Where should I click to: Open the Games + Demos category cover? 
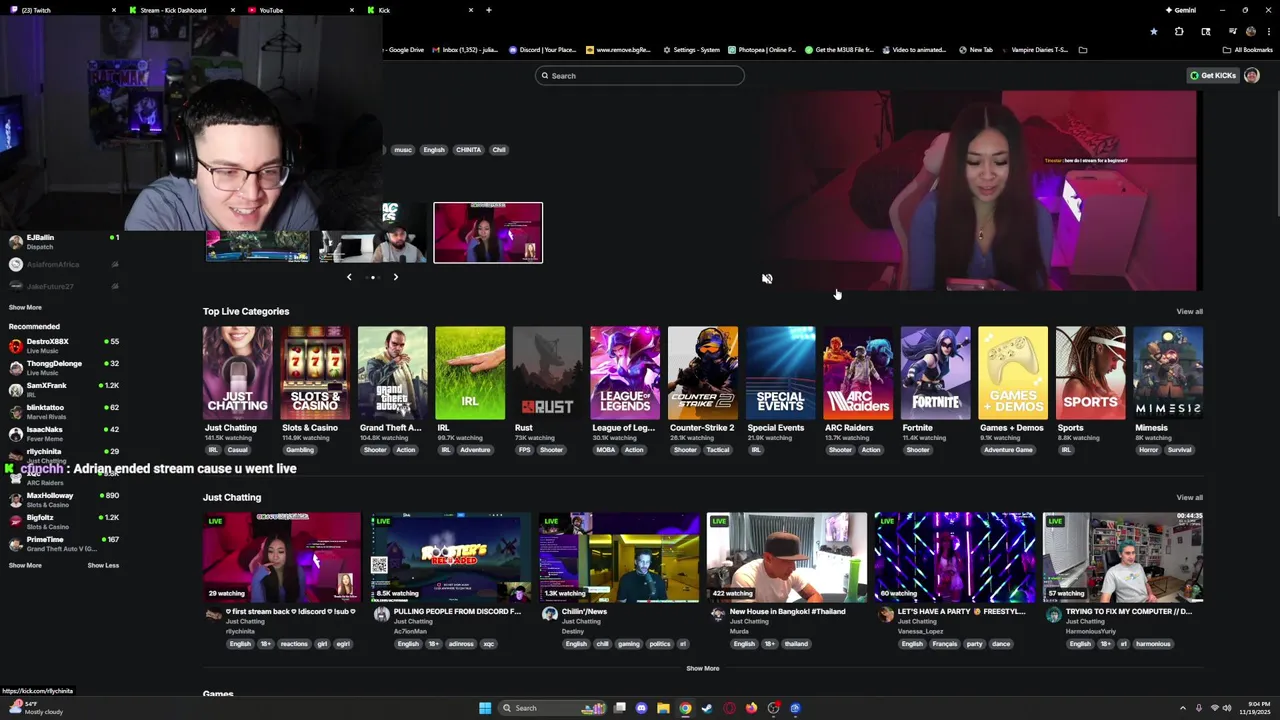click(x=1013, y=372)
